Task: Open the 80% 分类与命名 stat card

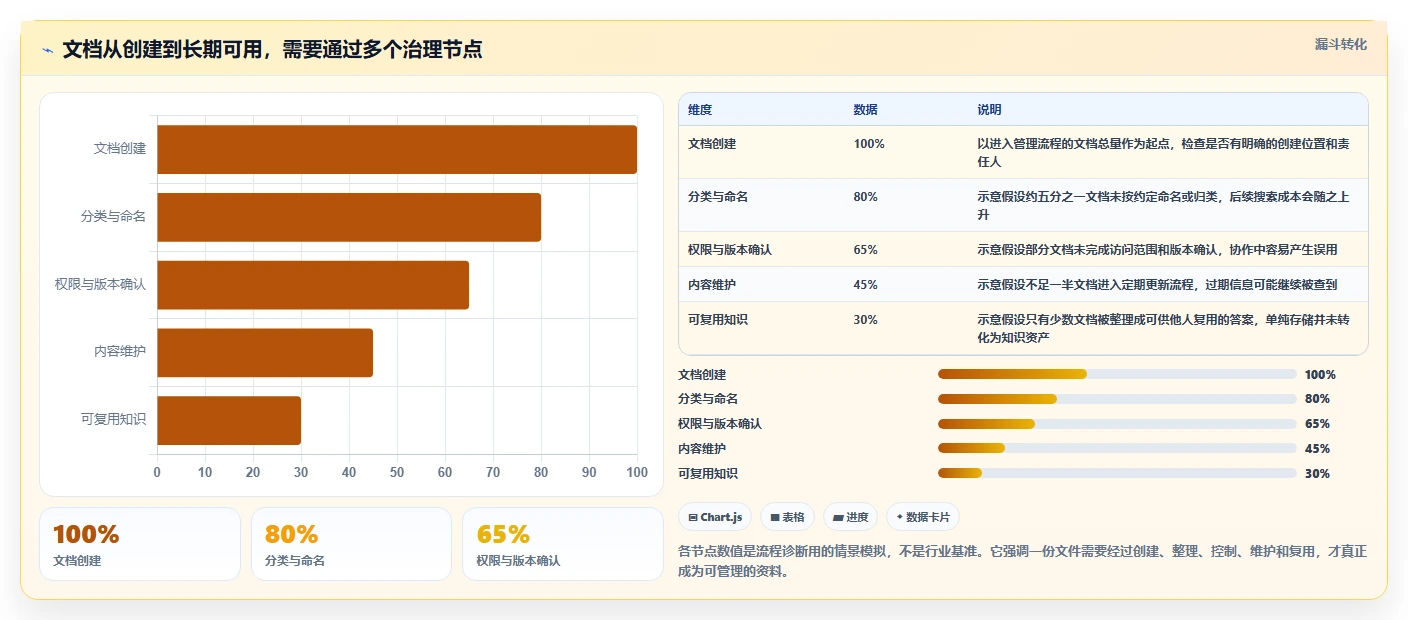Action: click(352, 544)
